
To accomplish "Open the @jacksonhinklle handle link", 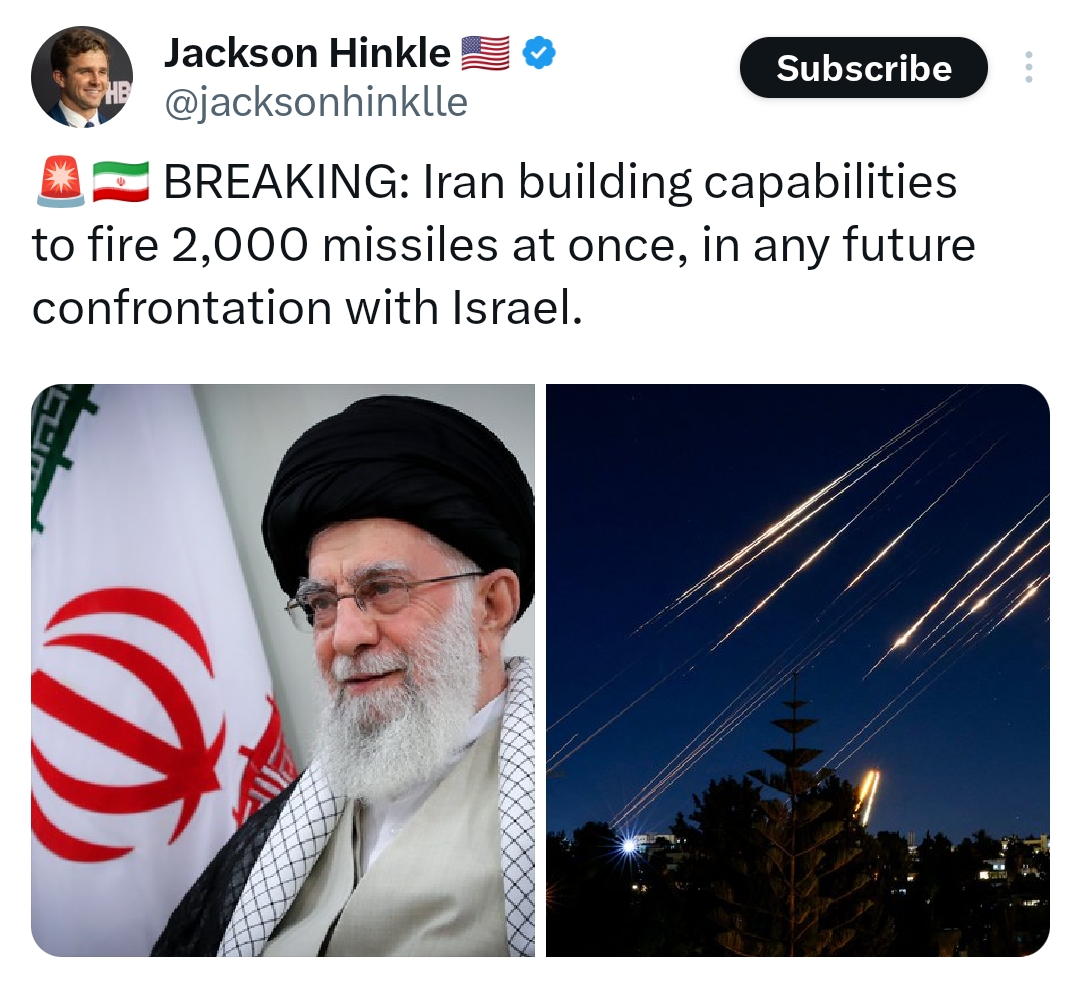I will click(x=315, y=102).
